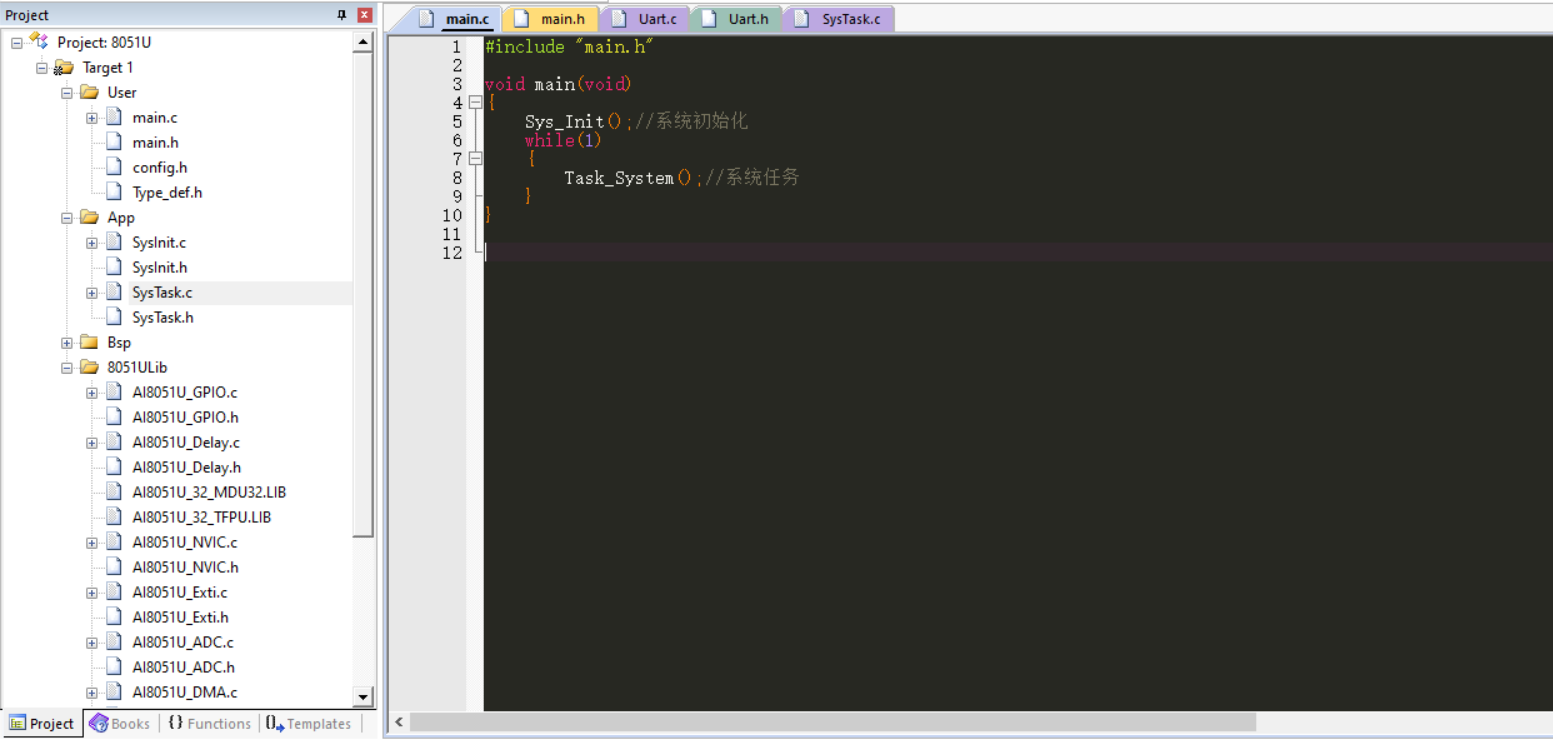Click the project tree scroll up arrow
The image size is (1553, 743).
pyautogui.click(x=363, y=41)
